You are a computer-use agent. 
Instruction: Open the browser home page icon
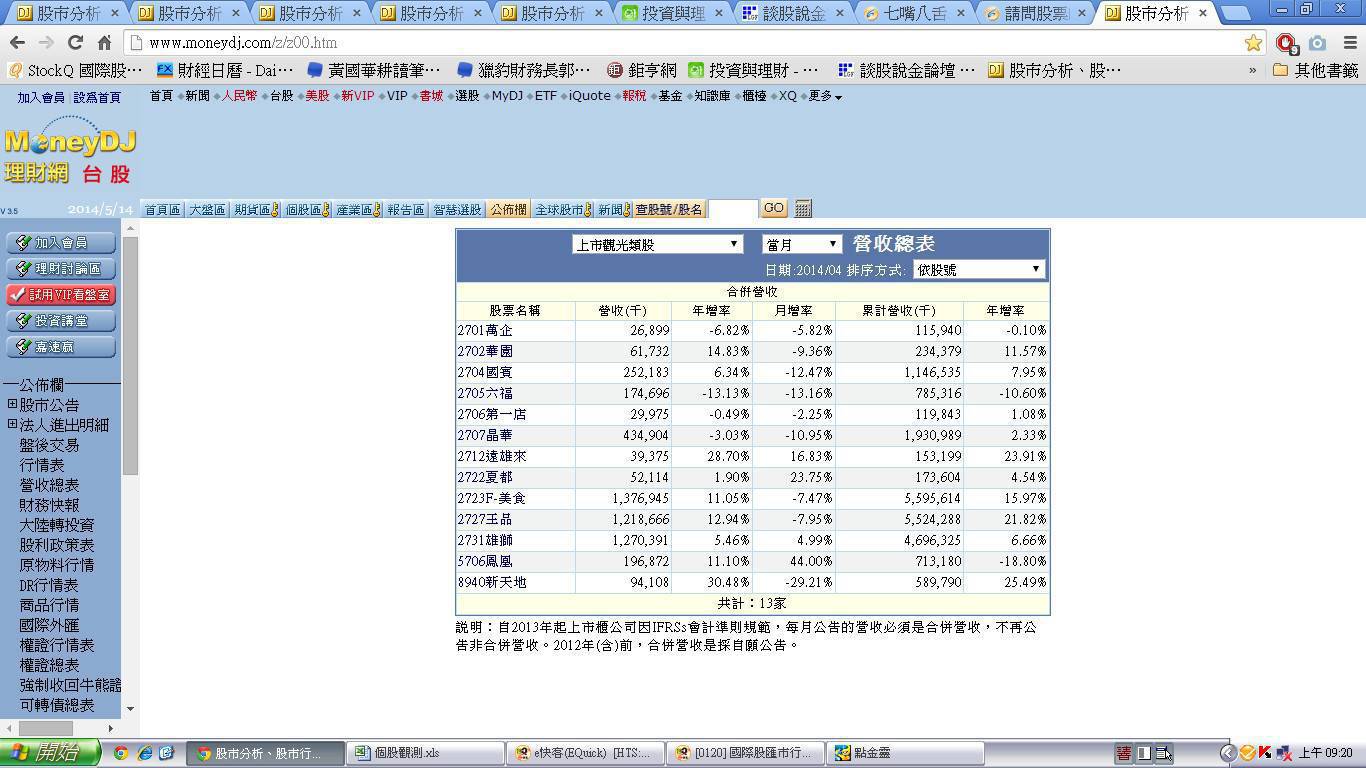pyautogui.click(x=104, y=43)
